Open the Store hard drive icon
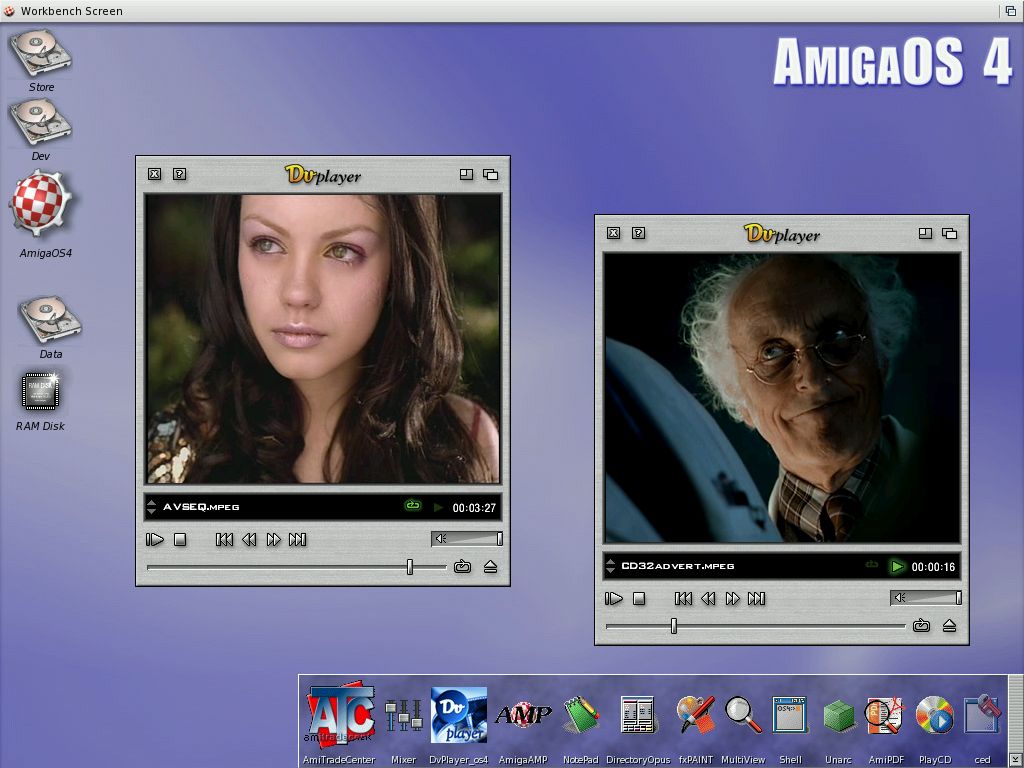Image resolution: width=1024 pixels, height=768 pixels. click(40, 52)
